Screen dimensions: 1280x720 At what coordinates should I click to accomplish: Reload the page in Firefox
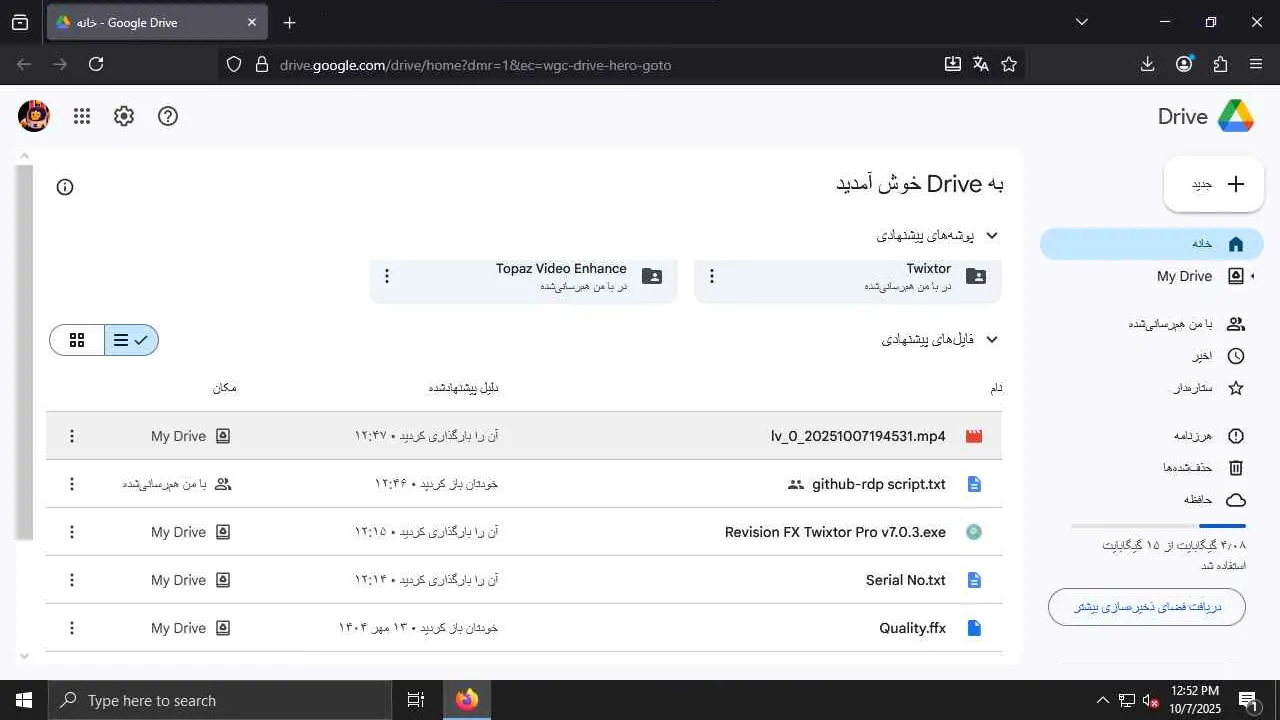96,64
